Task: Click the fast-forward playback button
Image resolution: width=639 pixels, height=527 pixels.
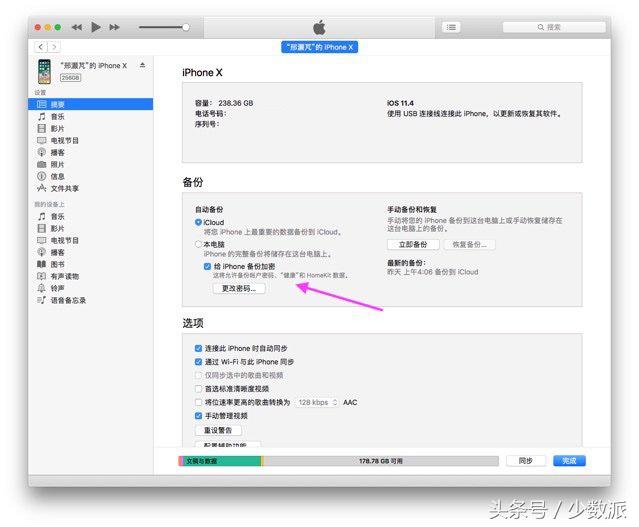Action: point(115,27)
